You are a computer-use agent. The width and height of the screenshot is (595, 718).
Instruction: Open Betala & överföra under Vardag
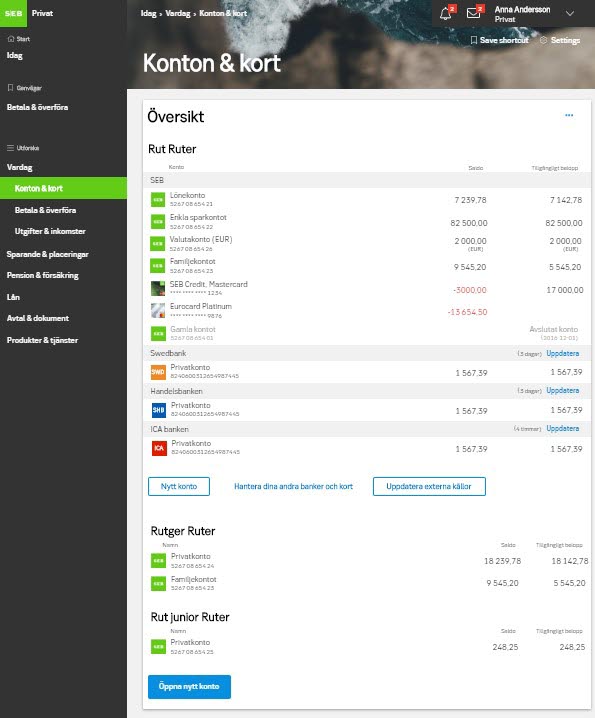click(45, 210)
